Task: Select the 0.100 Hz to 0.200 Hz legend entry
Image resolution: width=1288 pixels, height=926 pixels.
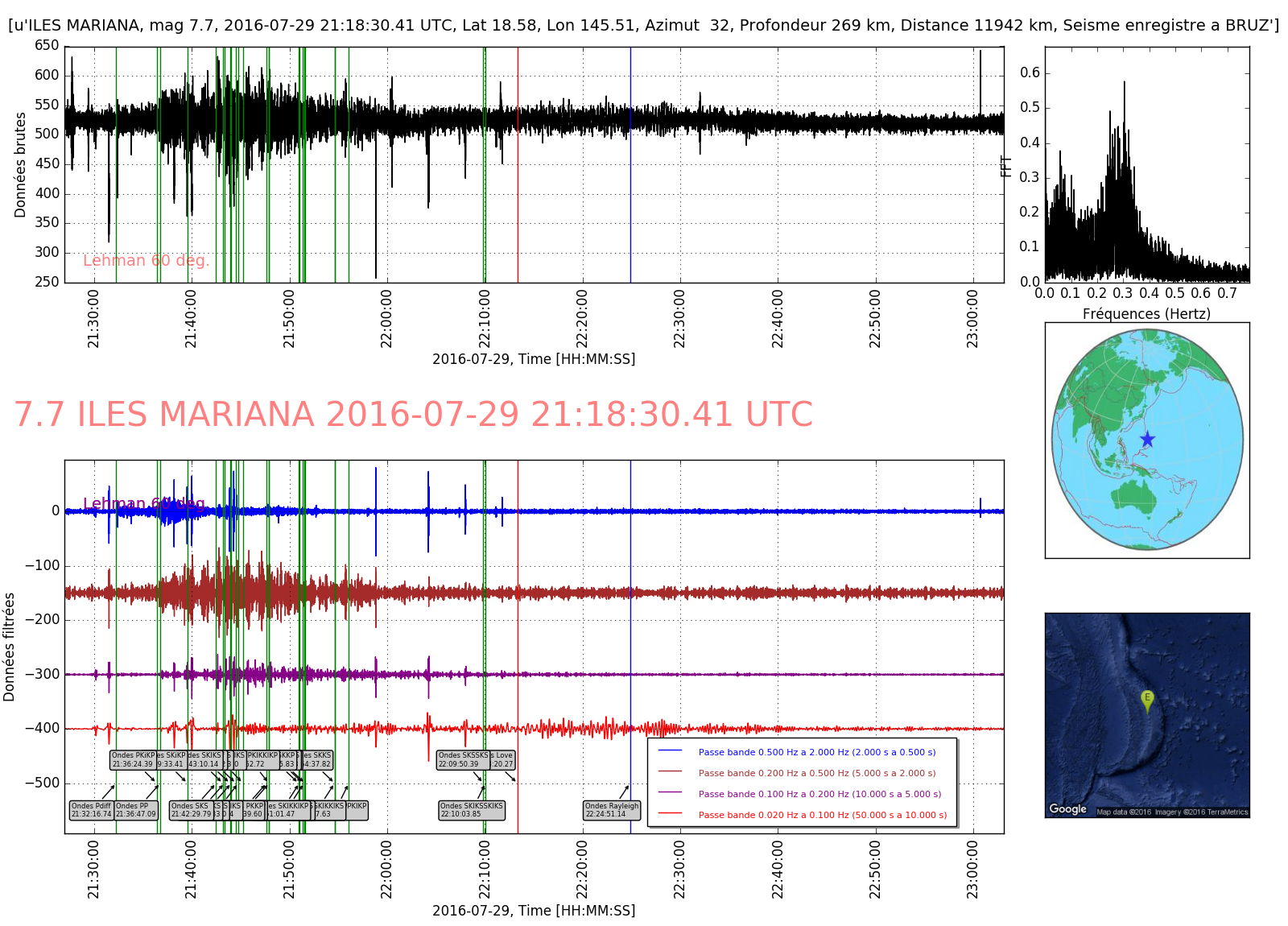Action: click(819, 794)
